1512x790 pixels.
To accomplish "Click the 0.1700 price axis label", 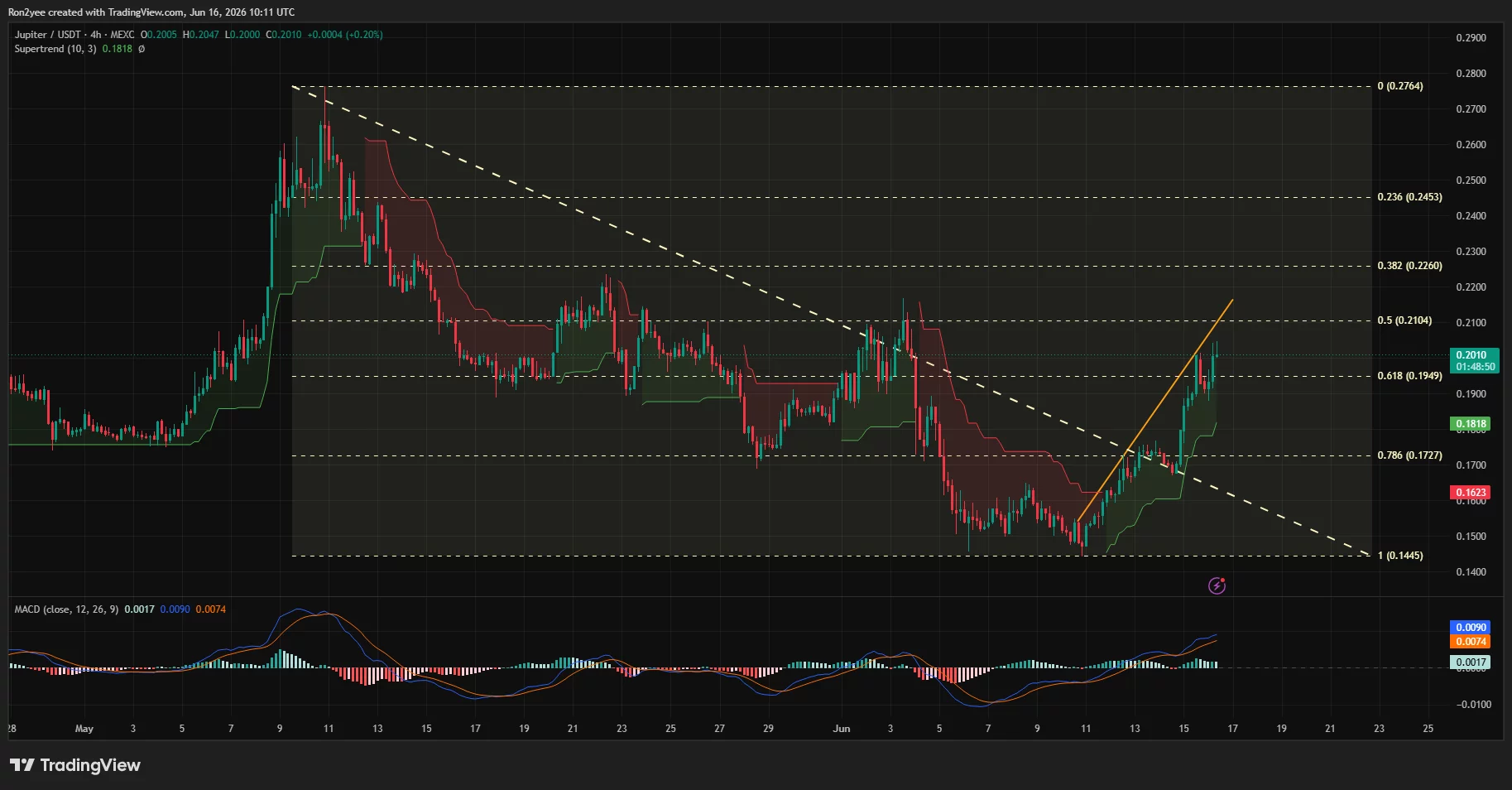I will pyautogui.click(x=1471, y=465).
